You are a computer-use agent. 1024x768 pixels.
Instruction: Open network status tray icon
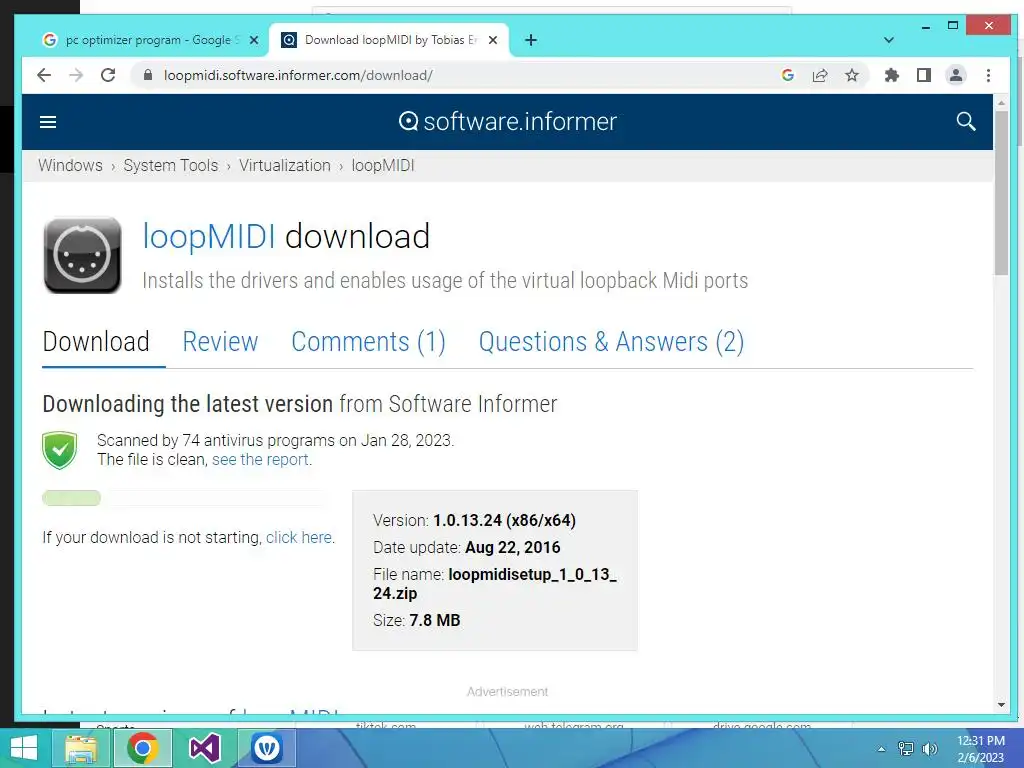[x=905, y=749]
